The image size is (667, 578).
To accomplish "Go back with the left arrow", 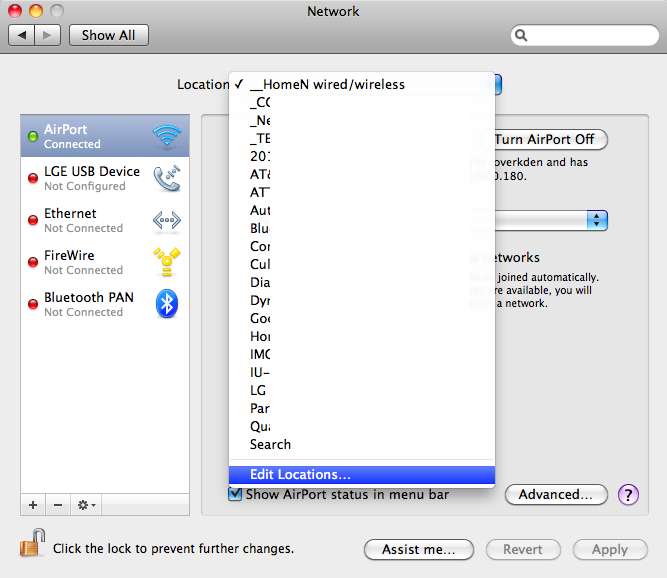I will point(22,35).
